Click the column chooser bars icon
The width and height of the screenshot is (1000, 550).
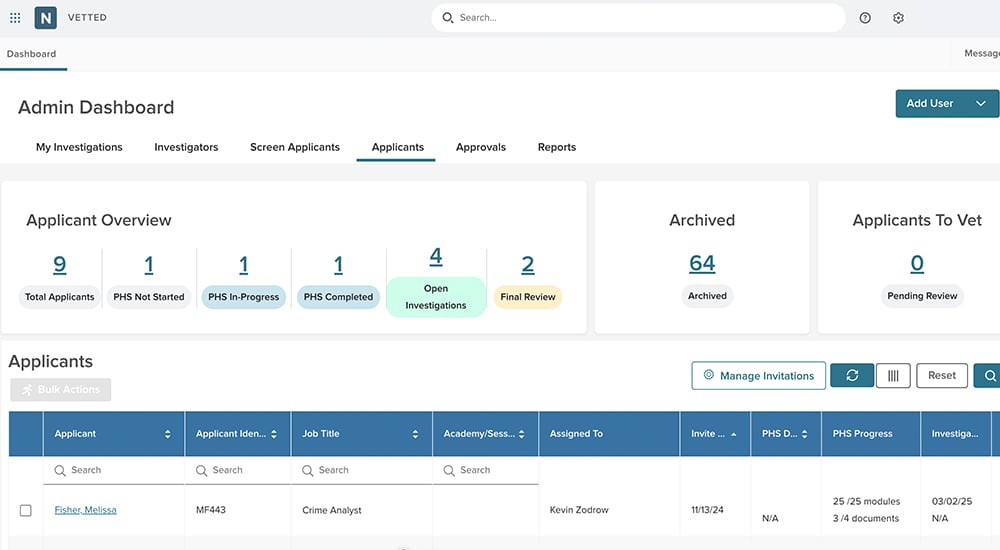point(893,376)
